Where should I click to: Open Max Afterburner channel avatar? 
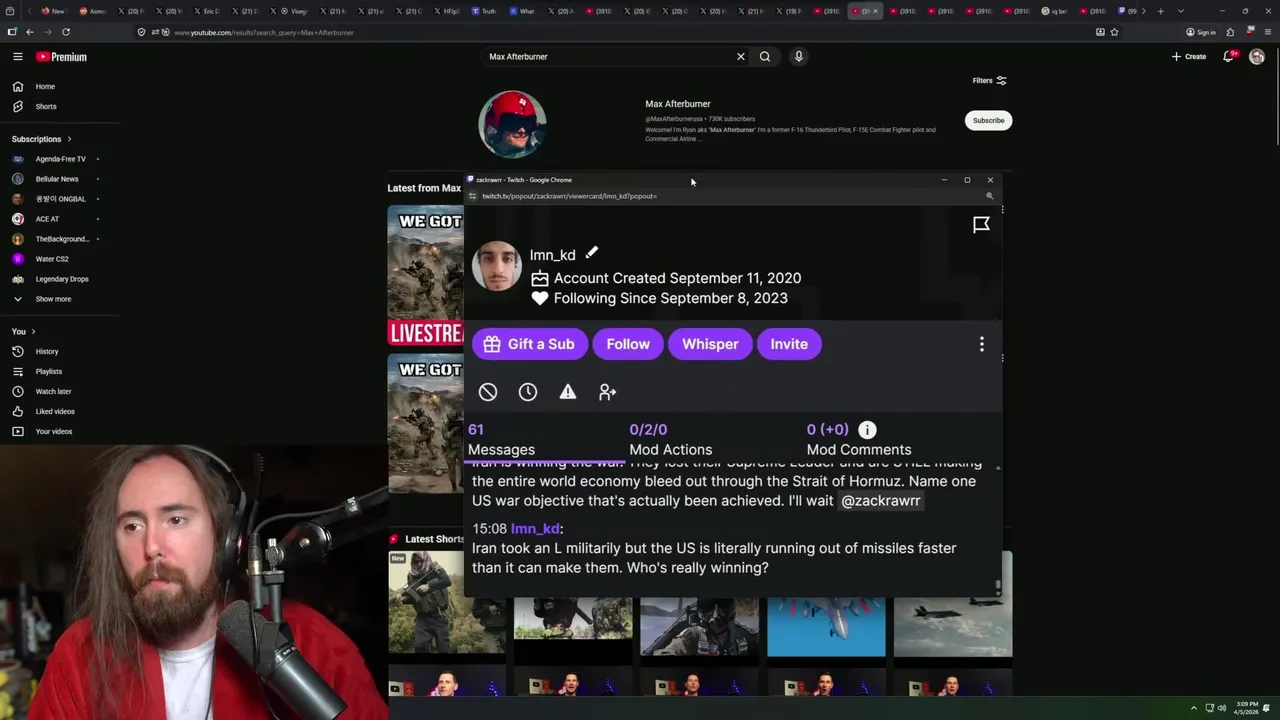coord(512,125)
